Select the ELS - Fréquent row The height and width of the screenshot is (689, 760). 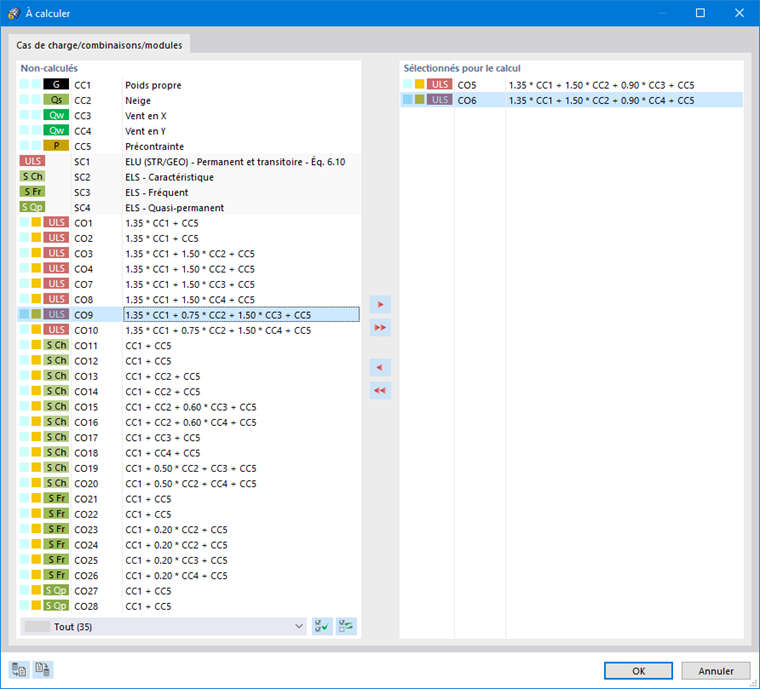pos(189,192)
